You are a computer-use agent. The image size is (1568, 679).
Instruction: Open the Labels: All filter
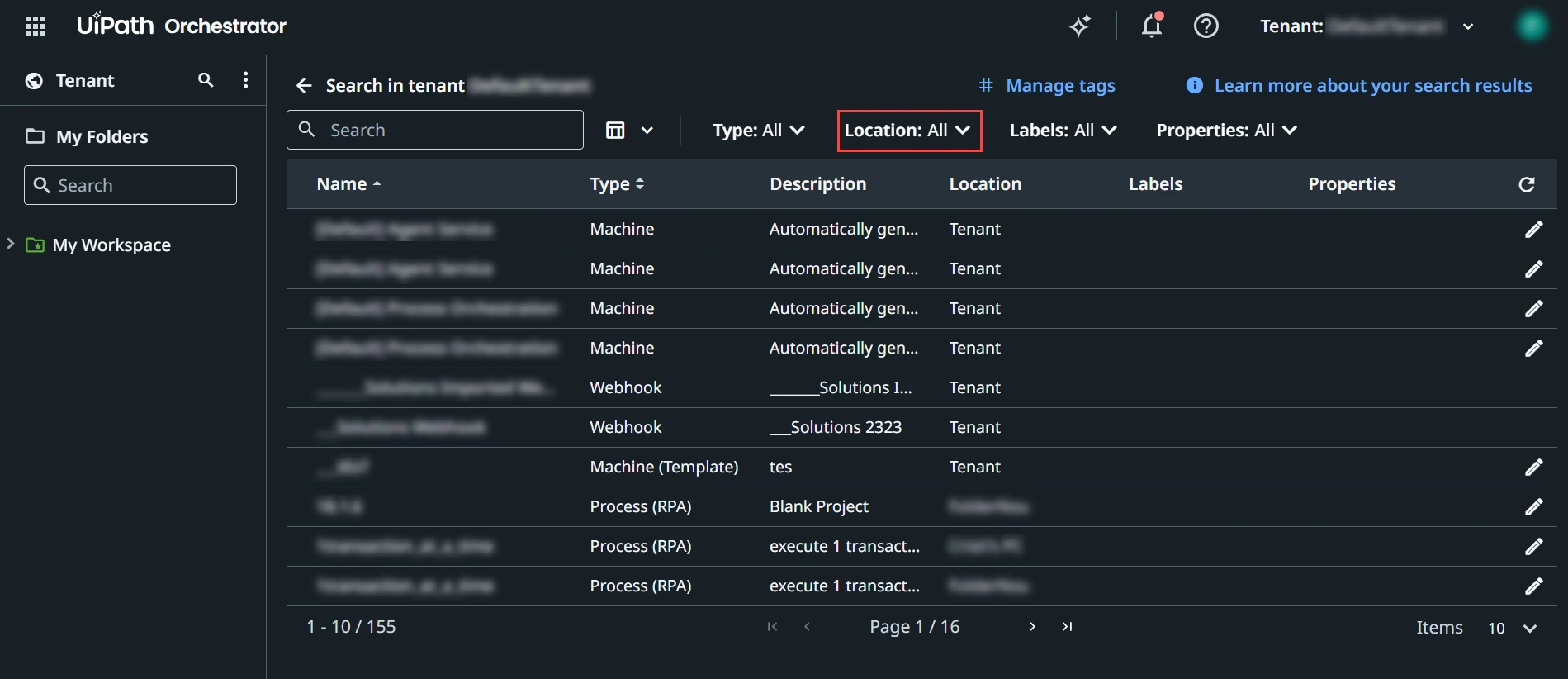click(x=1063, y=131)
